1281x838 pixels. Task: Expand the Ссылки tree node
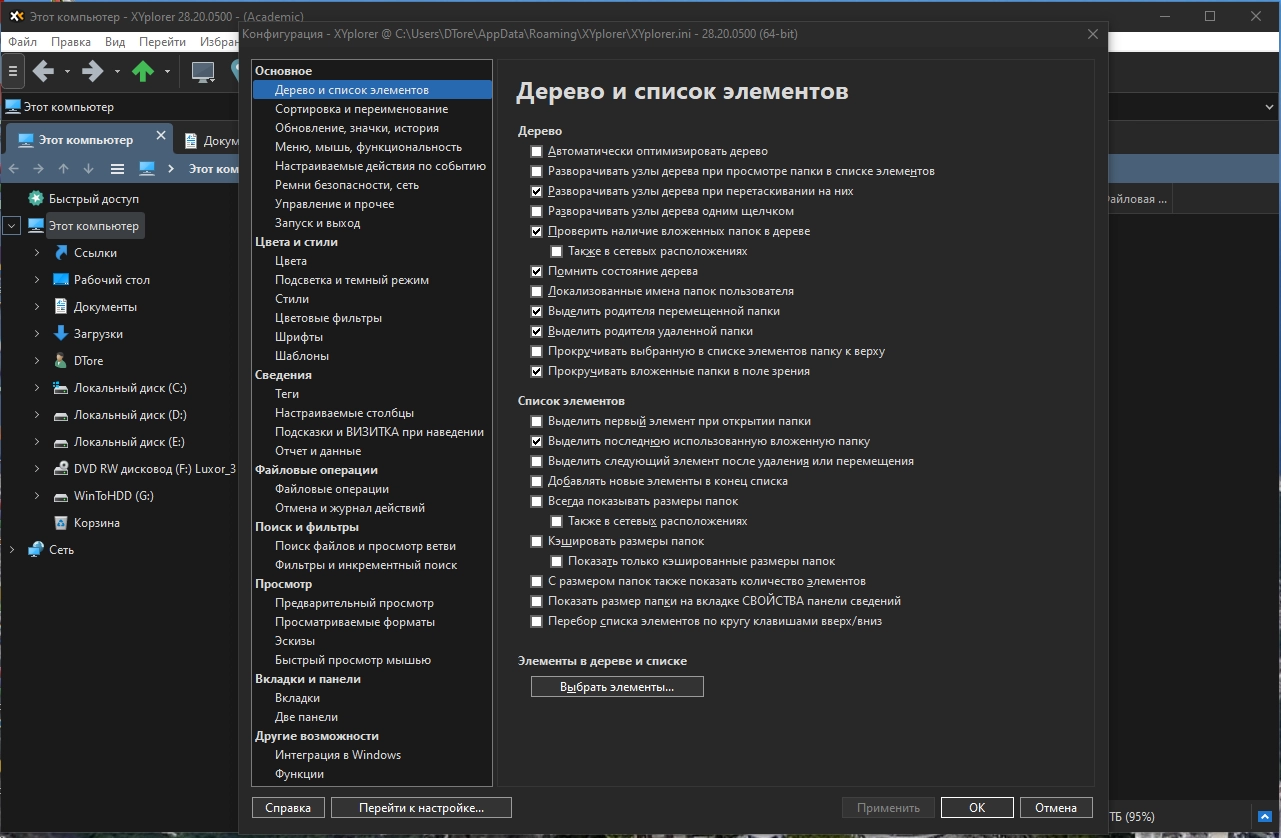pos(37,253)
